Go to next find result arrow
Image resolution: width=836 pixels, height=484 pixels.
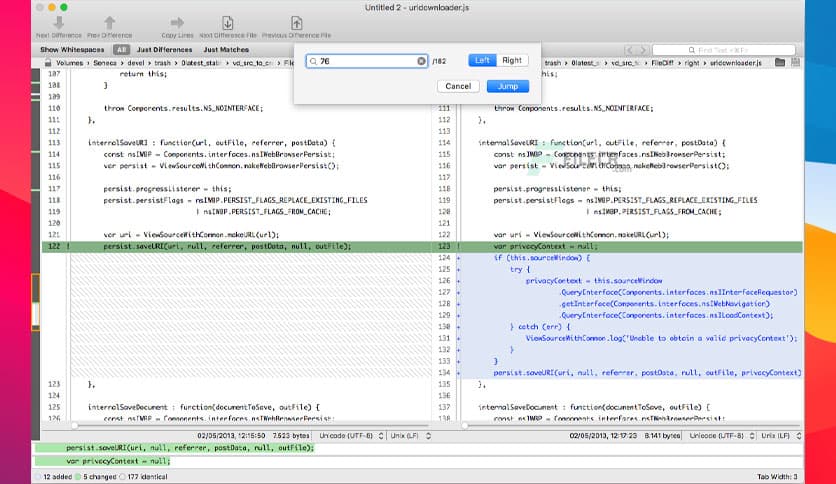642,50
